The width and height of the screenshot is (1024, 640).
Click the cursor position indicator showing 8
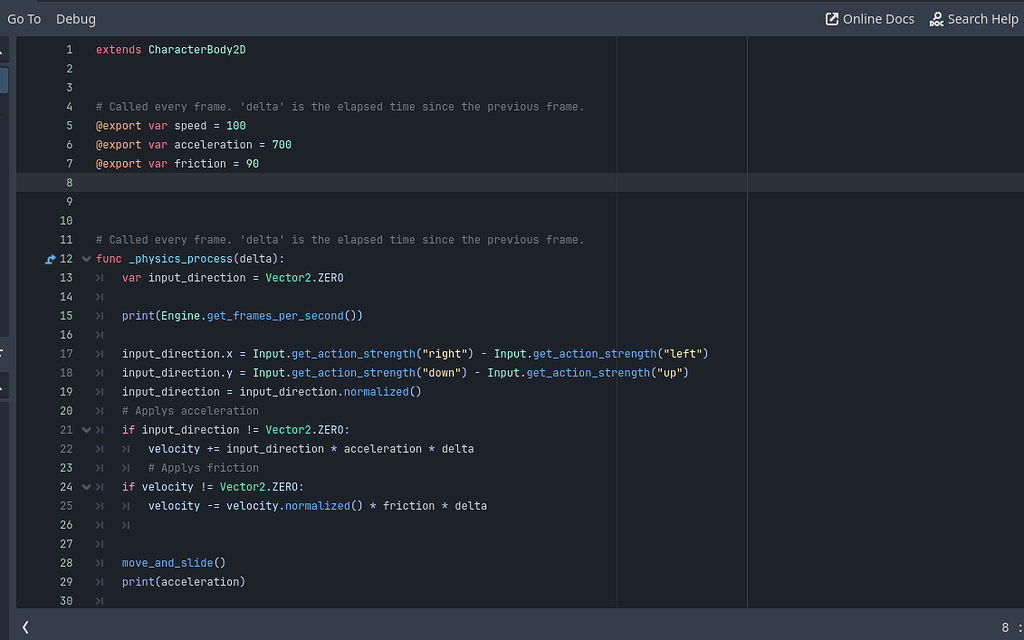(x=1006, y=628)
